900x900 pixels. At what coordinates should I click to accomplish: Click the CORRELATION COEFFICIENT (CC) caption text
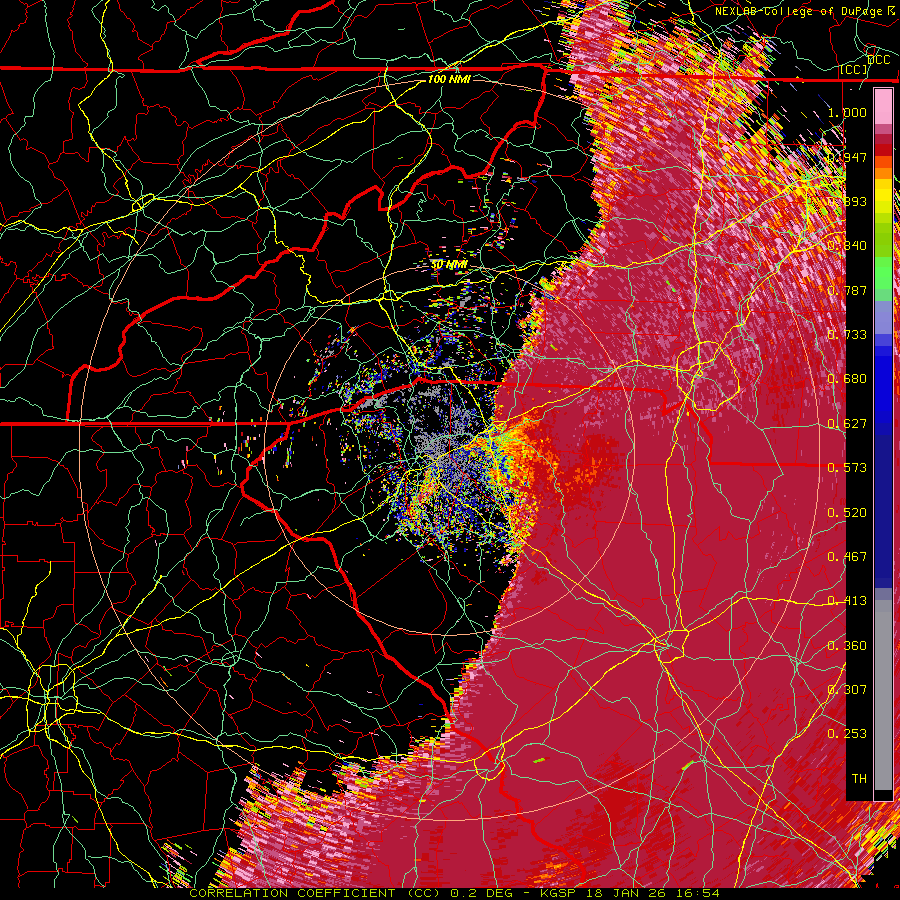pos(315,893)
